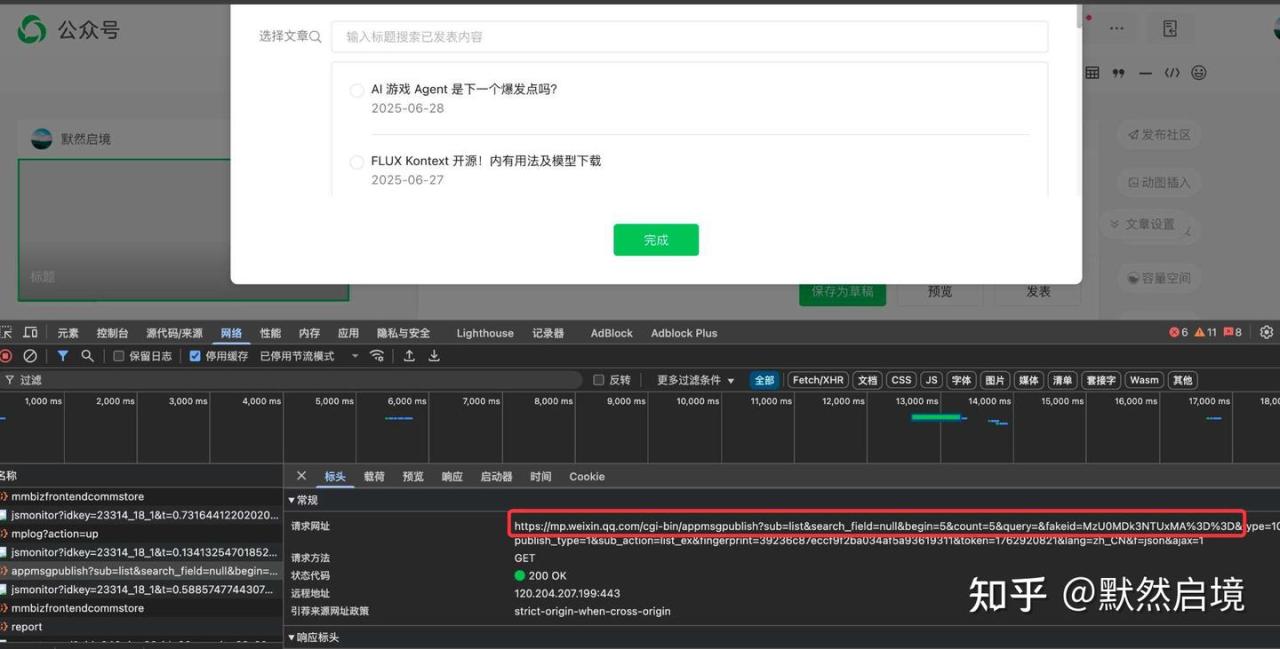
Task: Select the CSS request type filter
Action: pos(901,380)
